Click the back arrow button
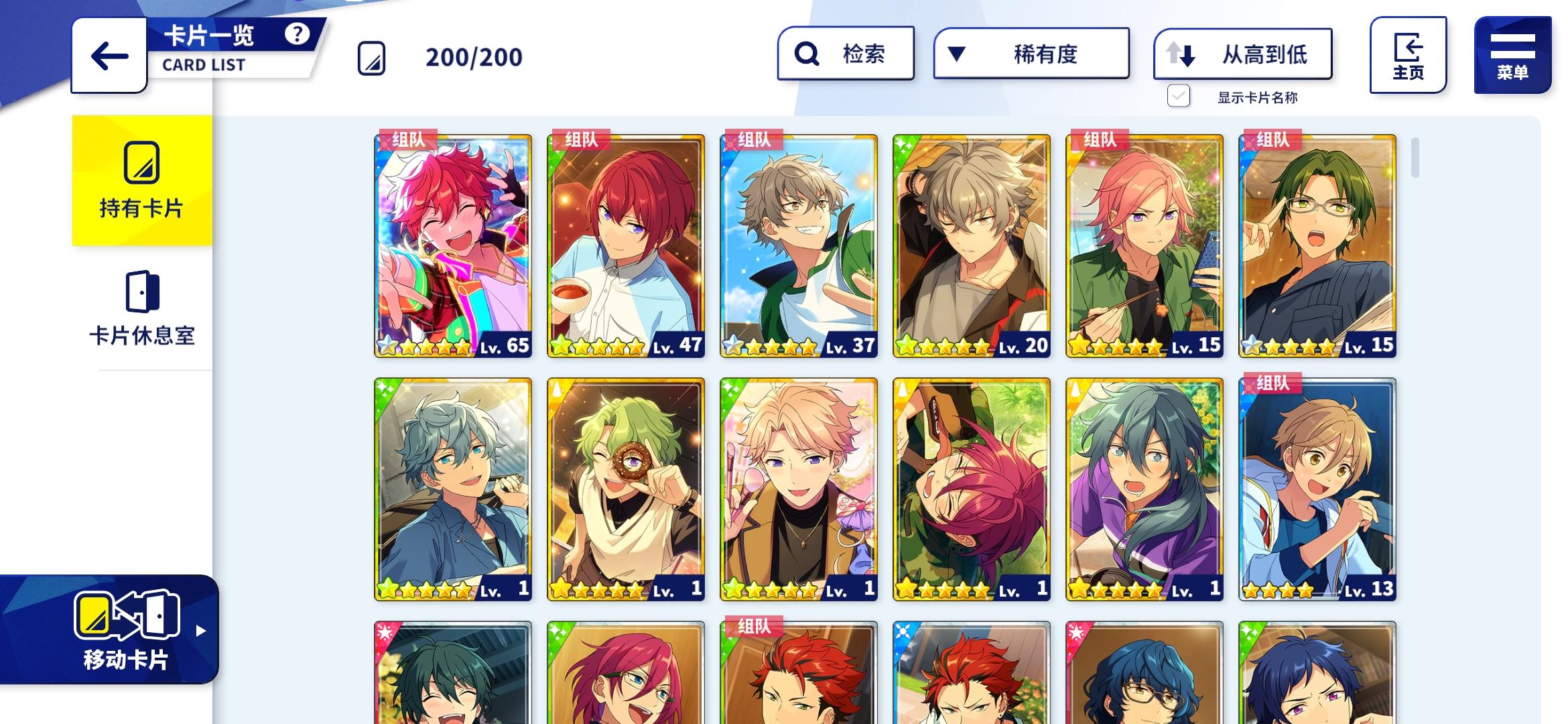The width and height of the screenshot is (1568, 724). pos(109,56)
